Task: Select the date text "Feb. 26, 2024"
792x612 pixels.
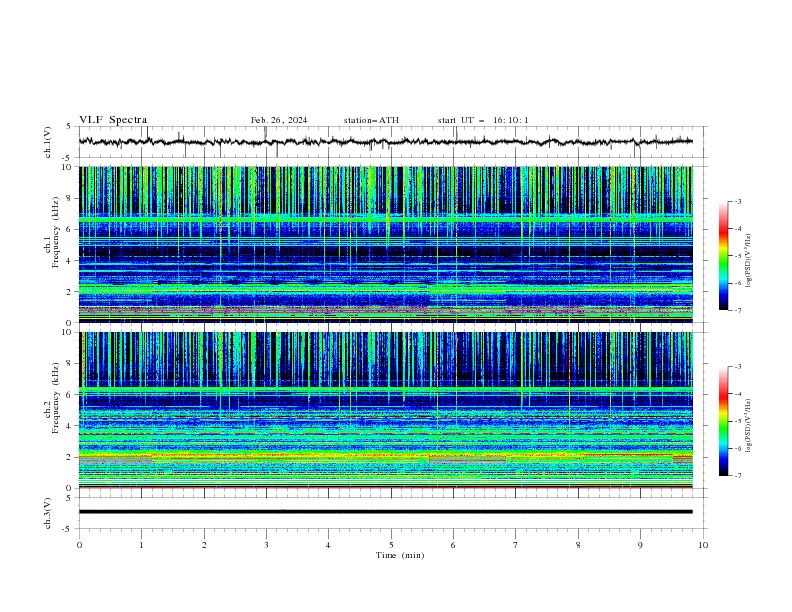Action: pyautogui.click(x=279, y=120)
